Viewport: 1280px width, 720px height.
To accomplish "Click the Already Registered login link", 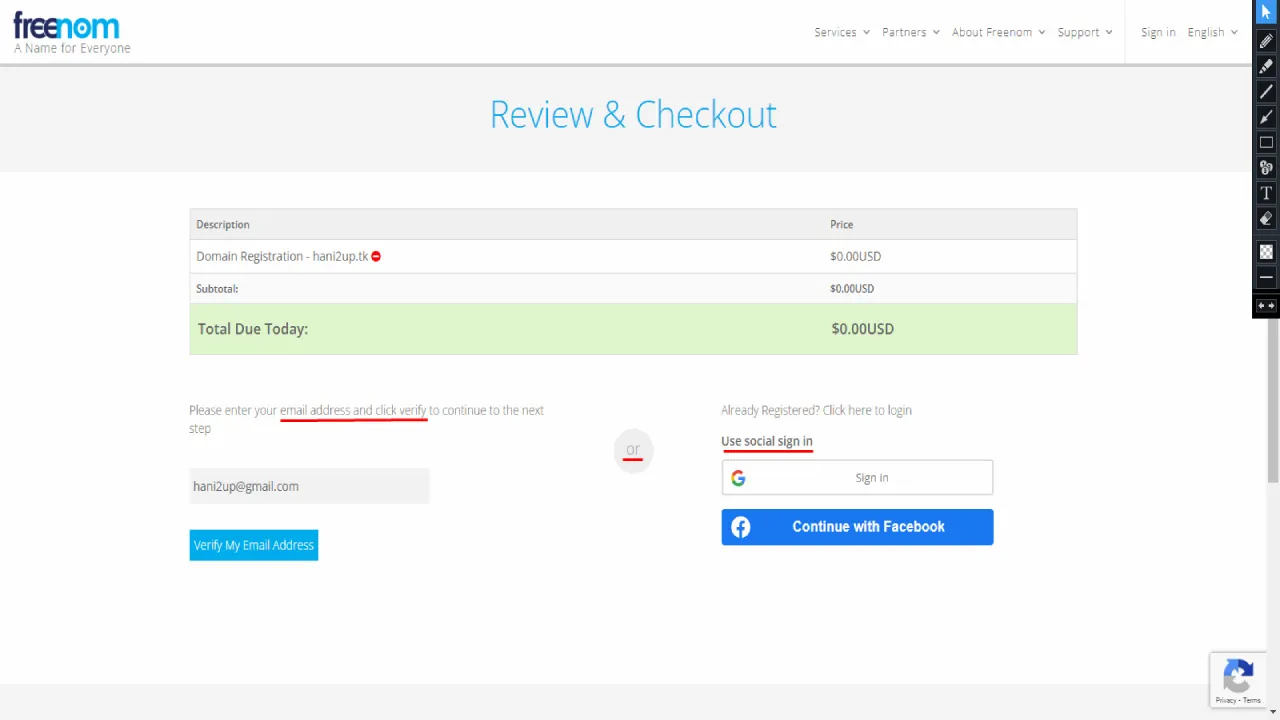I will [816, 410].
